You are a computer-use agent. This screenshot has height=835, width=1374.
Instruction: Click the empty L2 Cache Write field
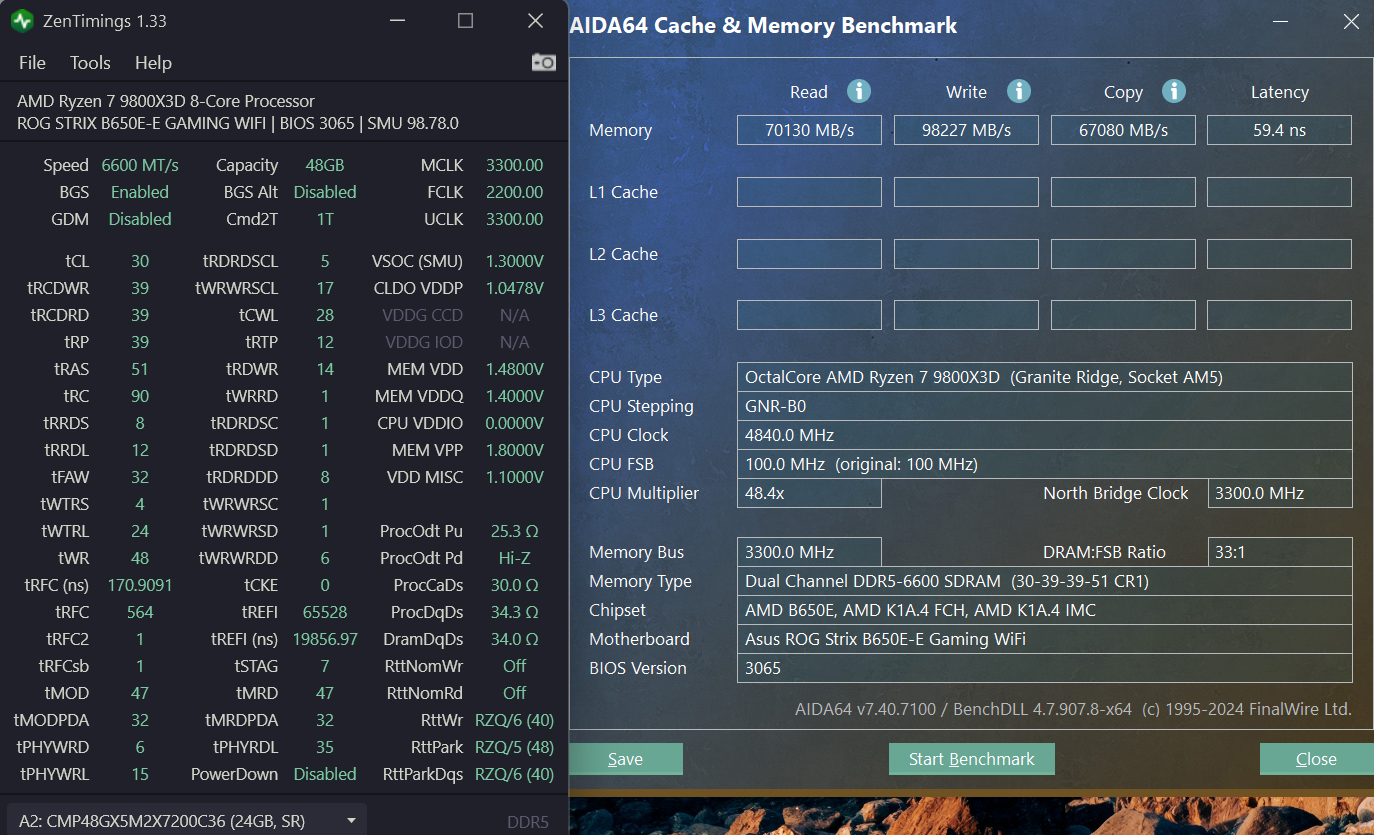pyautogui.click(x=966, y=254)
